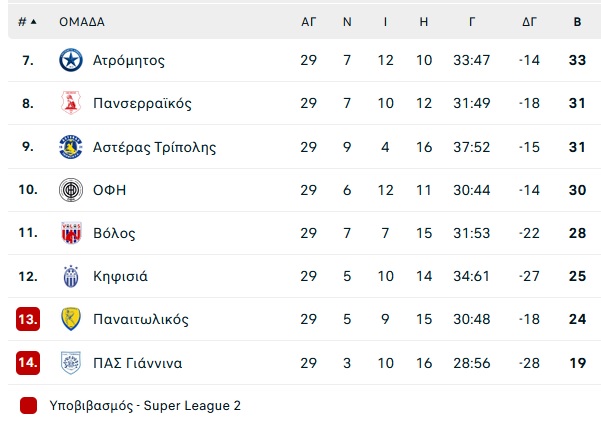The image size is (601, 448).
Task: Select the Βόλος team logo
Action: click(71, 233)
